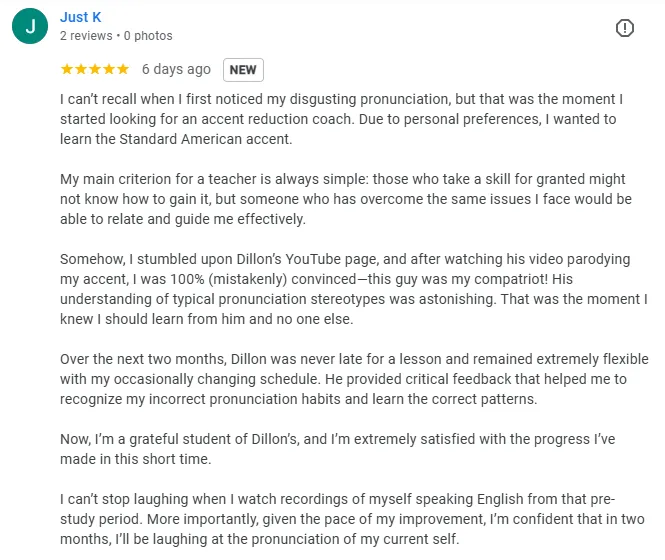The image size is (665, 560).
Task: Click the 'Over the next two months' paragraph
Action: [354, 379]
